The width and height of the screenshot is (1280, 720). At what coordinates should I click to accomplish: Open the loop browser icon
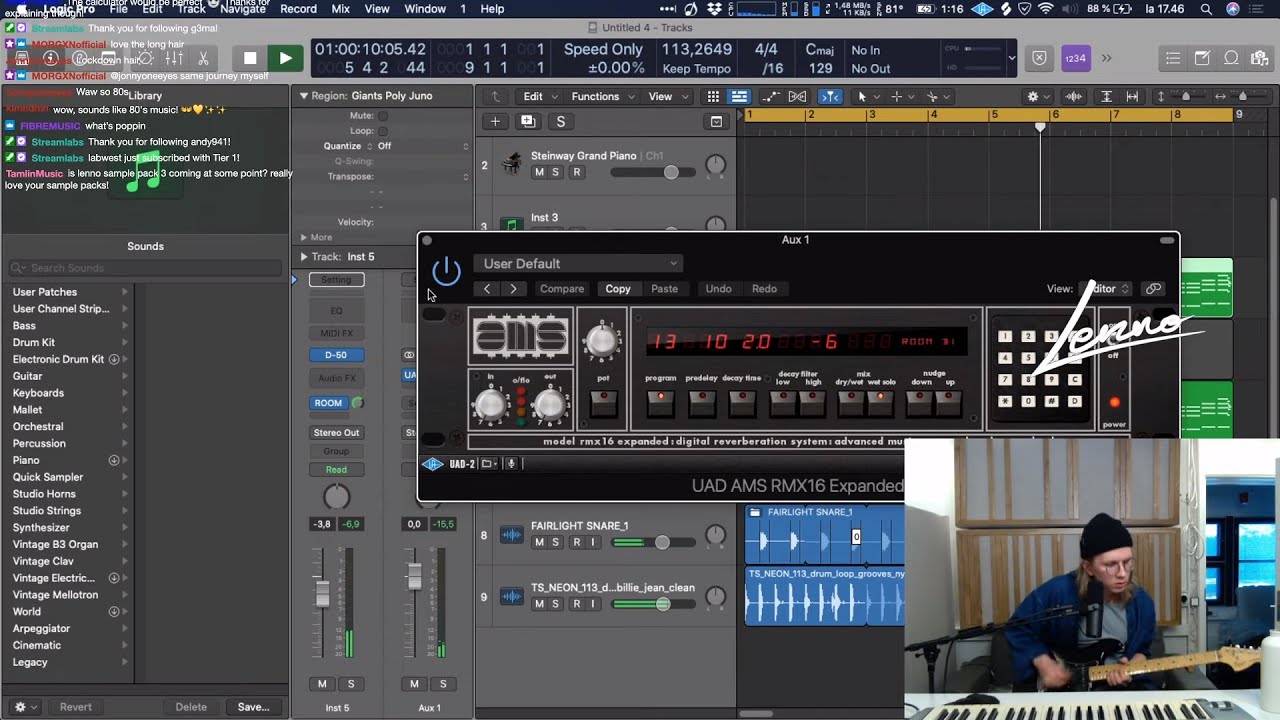[x=1232, y=58]
